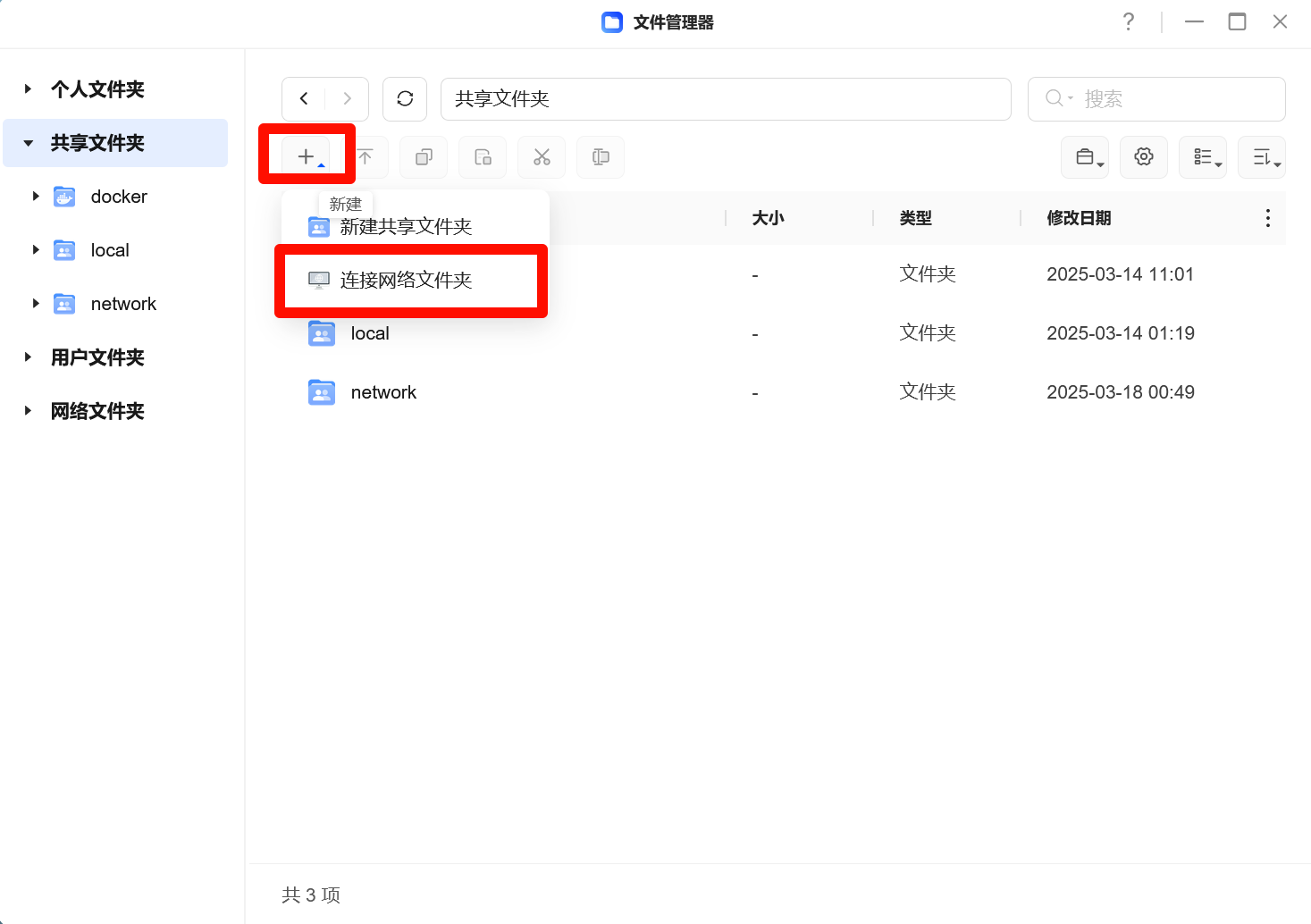Expand the local tree node arrow

pyautogui.click(x=36, y=250)
